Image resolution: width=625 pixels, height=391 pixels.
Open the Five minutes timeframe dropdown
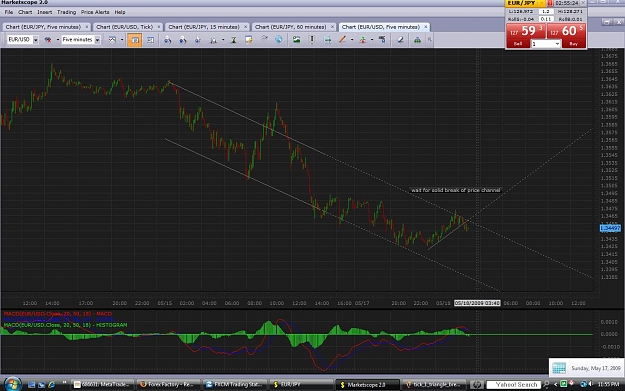97,40
